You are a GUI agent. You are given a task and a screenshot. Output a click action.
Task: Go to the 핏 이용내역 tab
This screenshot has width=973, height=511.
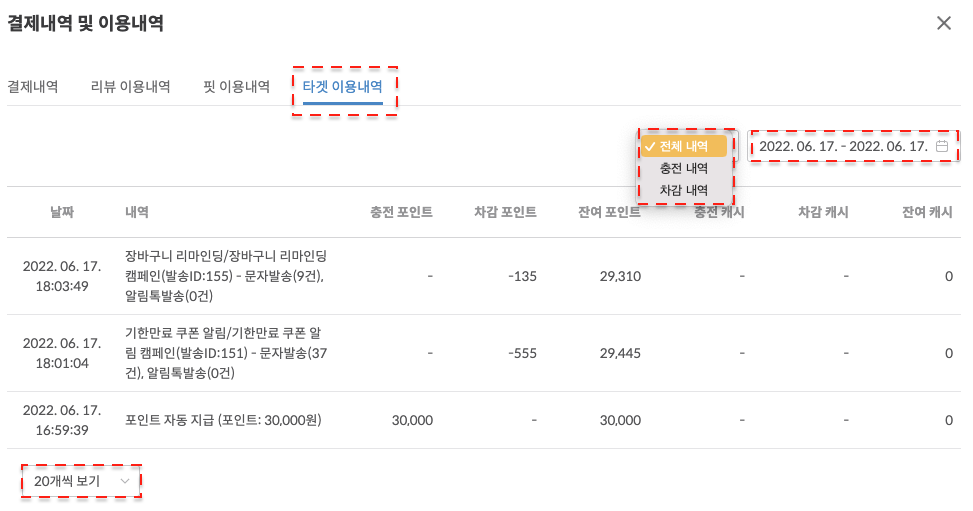pyautogui.click(x=236, y=87)
